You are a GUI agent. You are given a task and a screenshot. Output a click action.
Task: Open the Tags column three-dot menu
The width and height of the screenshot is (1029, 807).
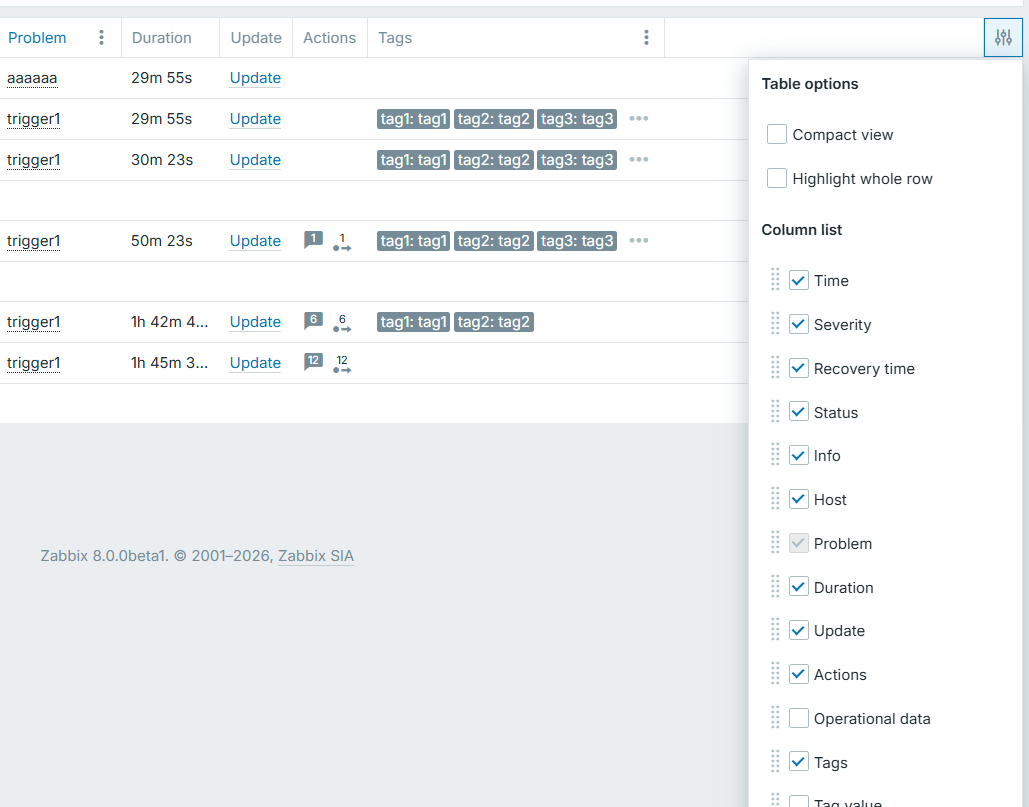[x=646, y=38]
